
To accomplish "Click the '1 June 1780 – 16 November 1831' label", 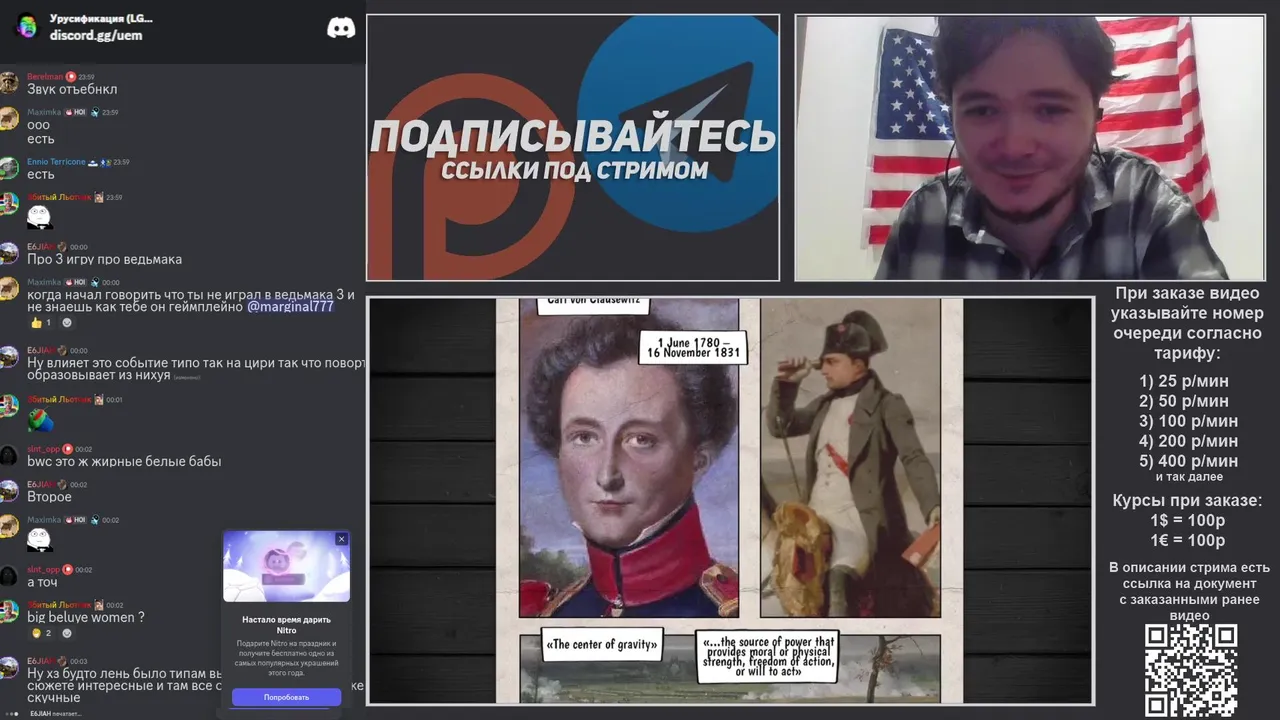I will tap(692, 347).
